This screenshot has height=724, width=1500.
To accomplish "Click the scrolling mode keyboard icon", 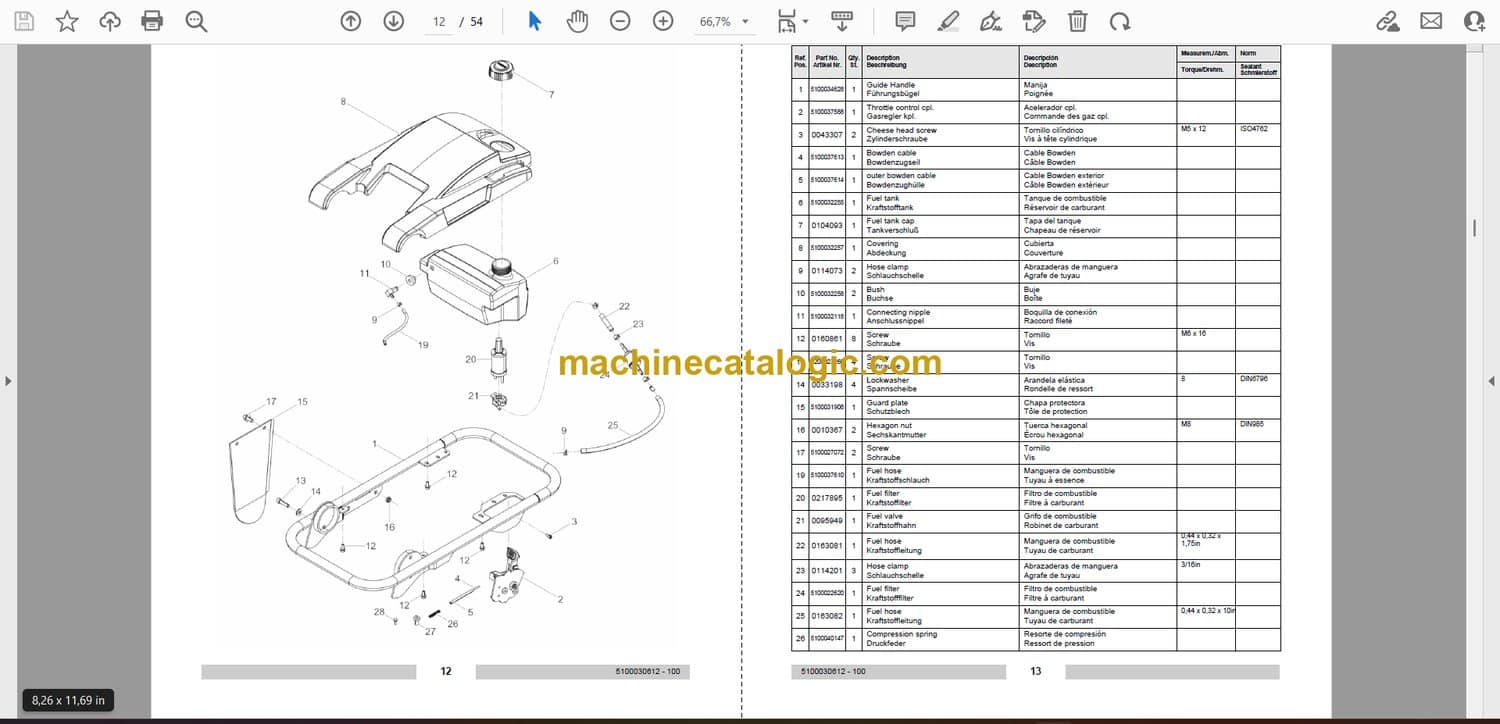I will click(x=842, y=21).
